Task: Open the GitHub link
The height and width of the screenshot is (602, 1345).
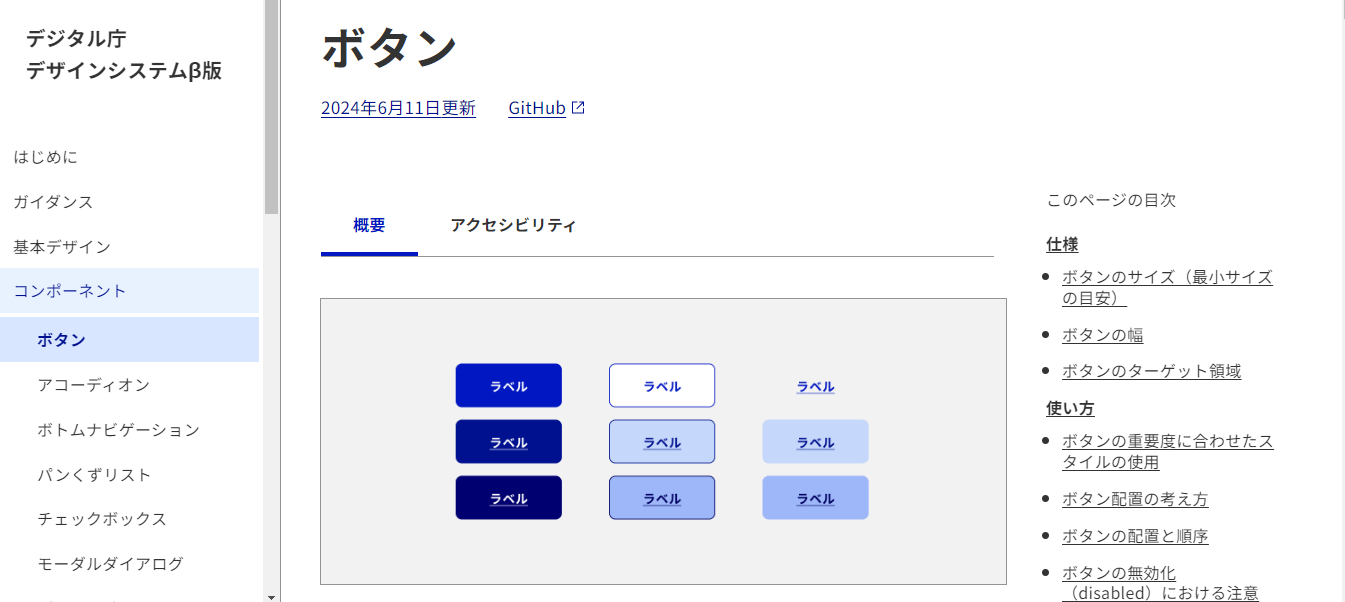Action: tap(537, 108)
